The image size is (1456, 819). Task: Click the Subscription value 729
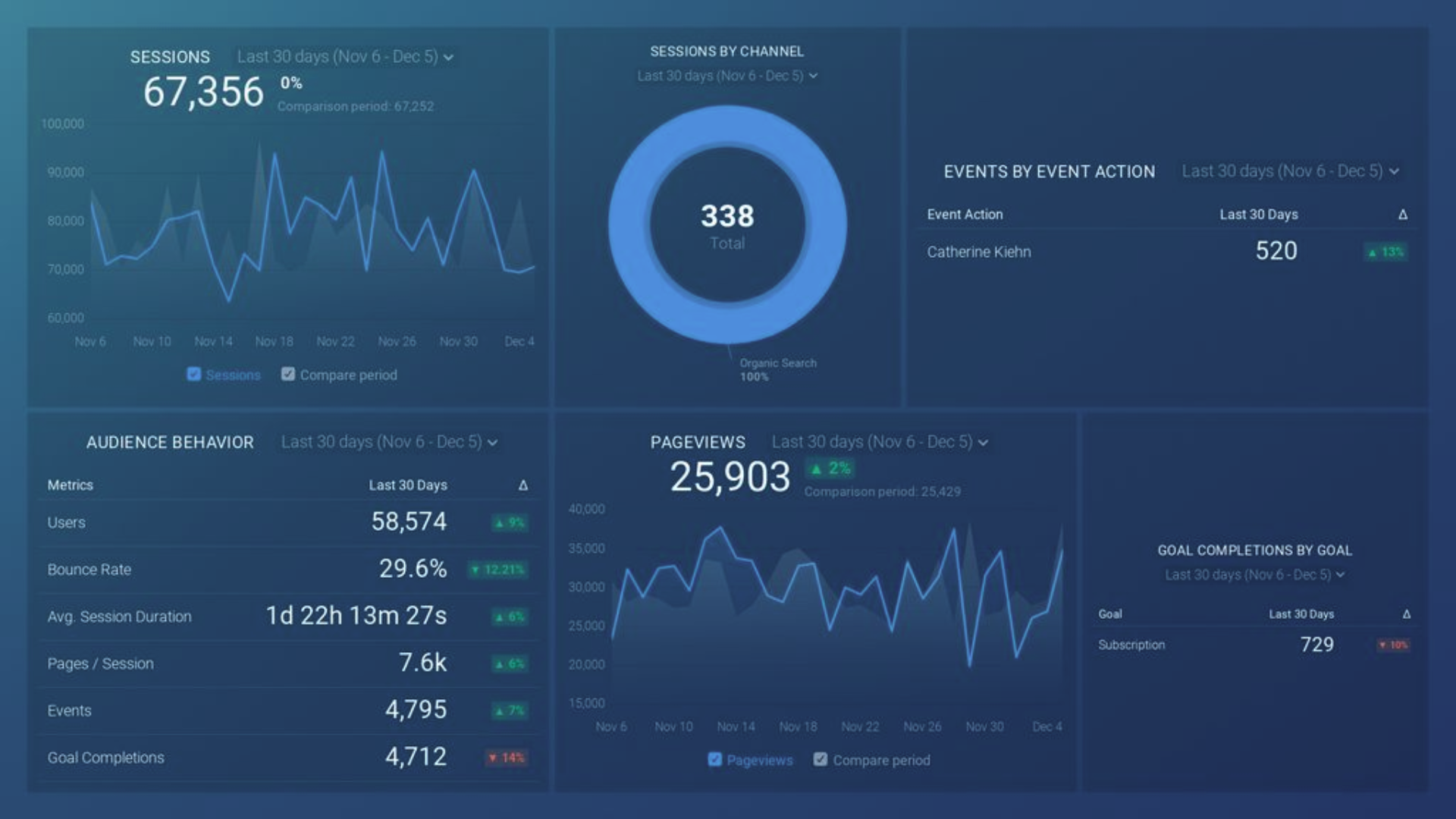[1316, 645]
